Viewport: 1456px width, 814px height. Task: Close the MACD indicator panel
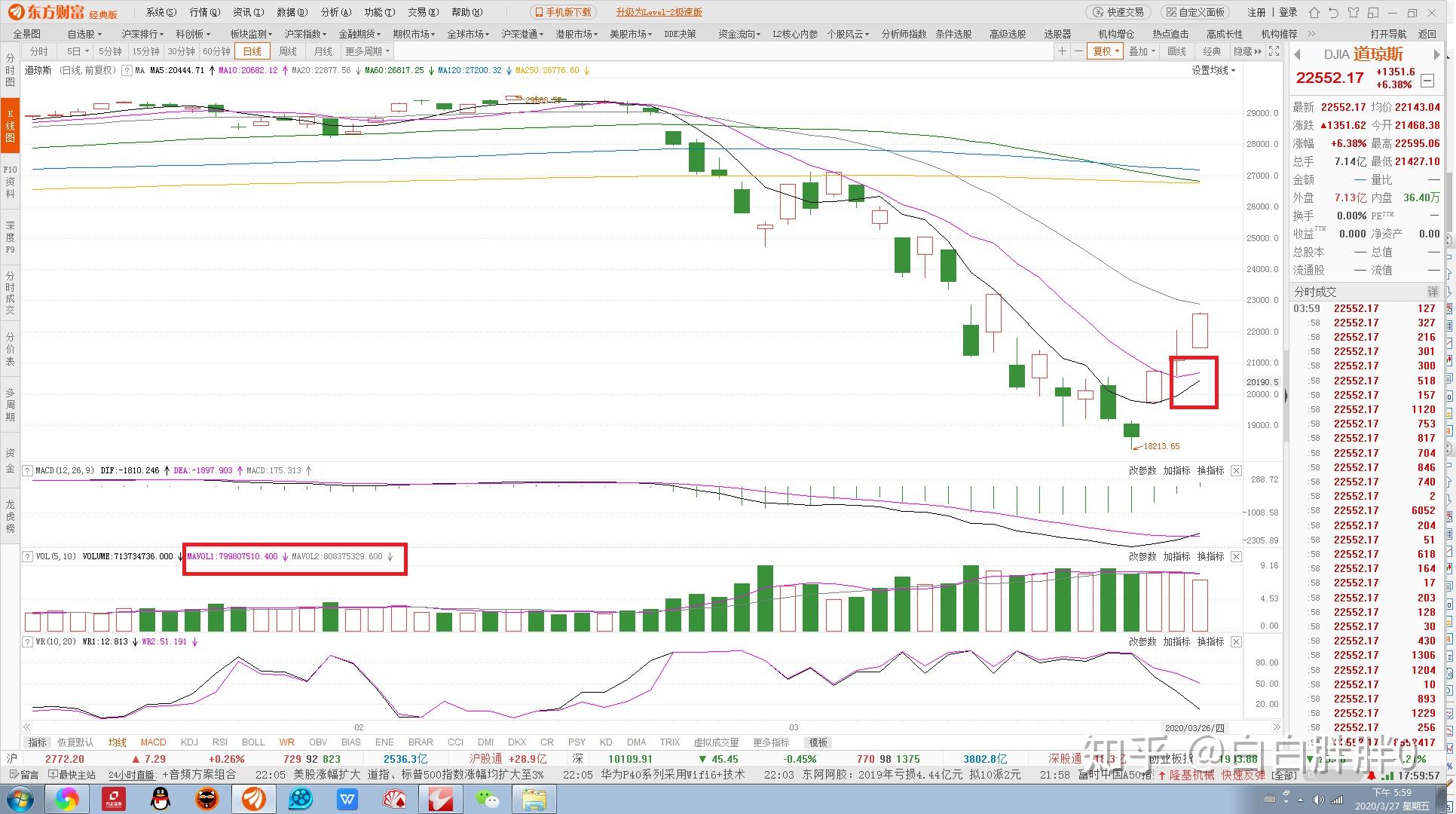(x=1236, y=470)
